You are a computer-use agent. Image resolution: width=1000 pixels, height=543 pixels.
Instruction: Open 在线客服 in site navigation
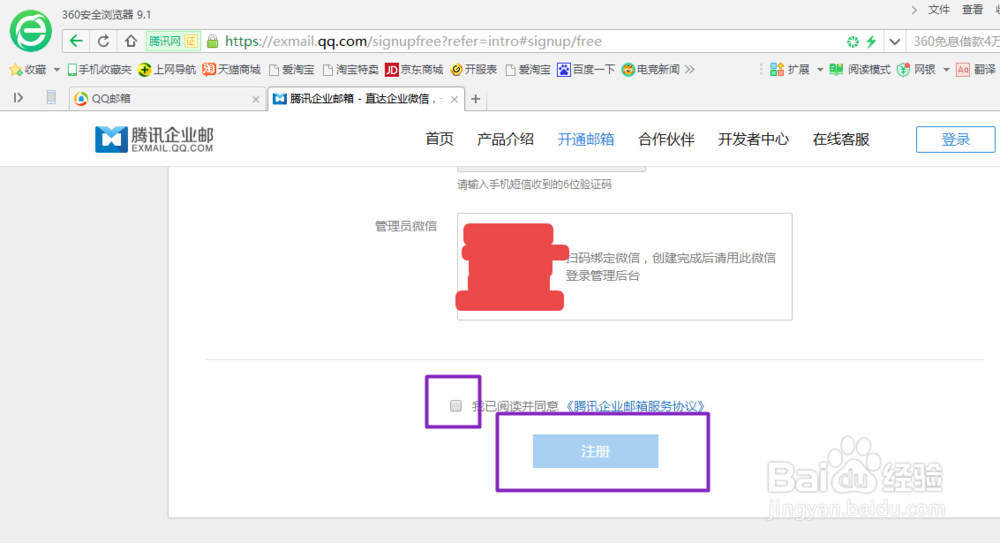(841, 139)
